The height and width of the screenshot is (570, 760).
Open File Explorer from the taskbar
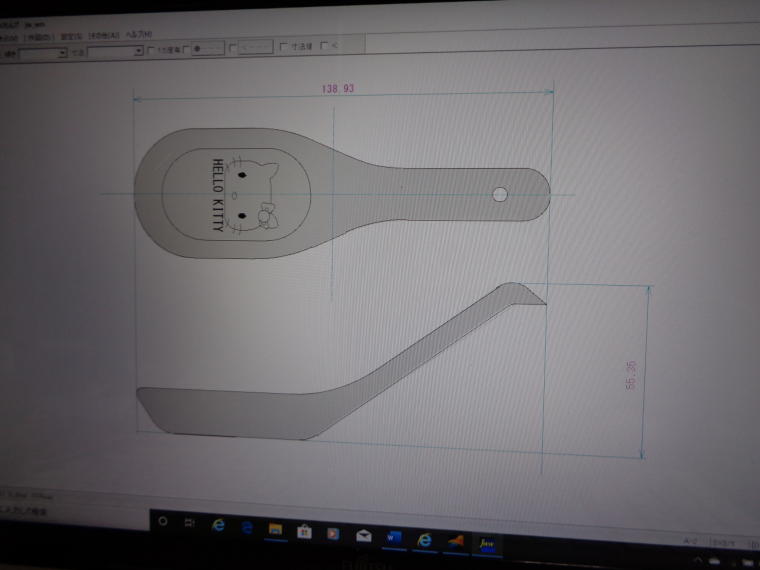[x=275, y=529]
